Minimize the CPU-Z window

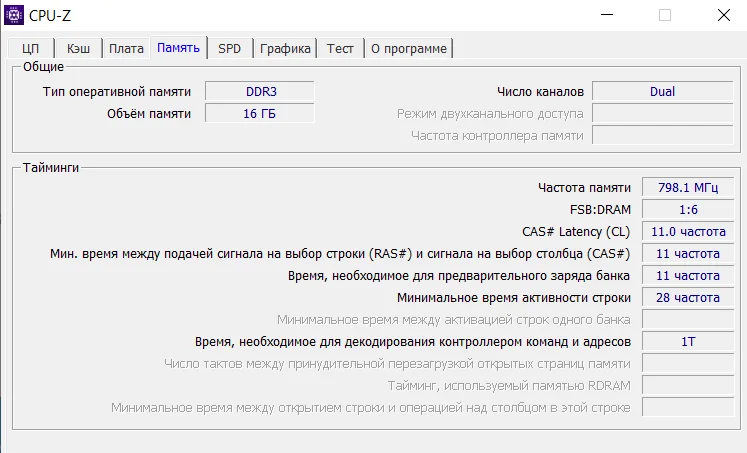coord(607,15)
